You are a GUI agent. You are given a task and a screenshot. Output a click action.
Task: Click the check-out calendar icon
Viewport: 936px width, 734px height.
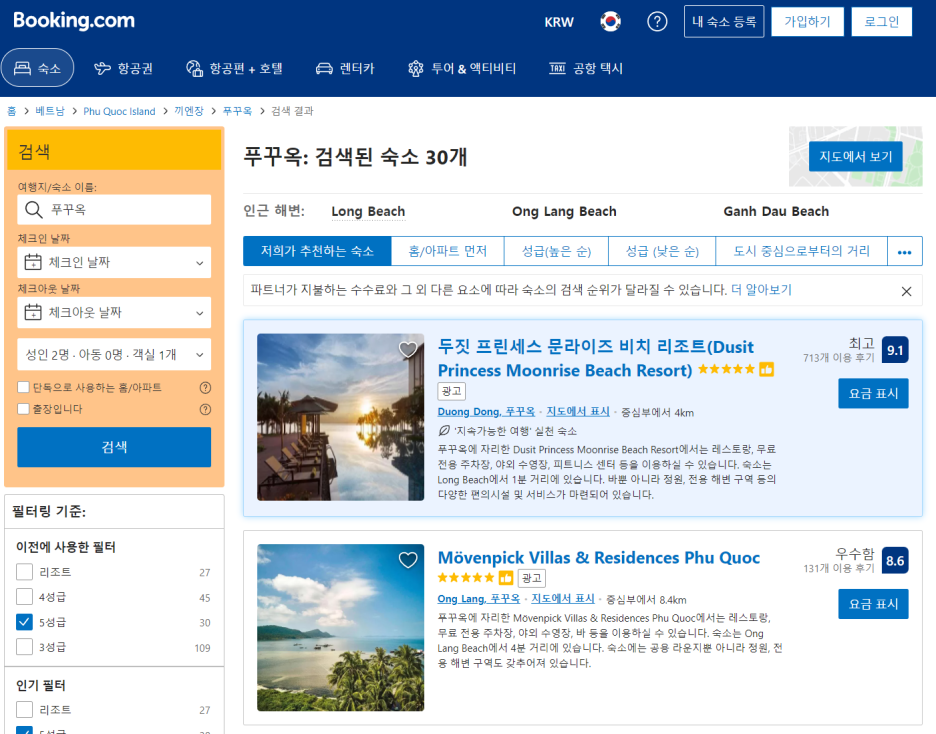click(x=33, y=312)
